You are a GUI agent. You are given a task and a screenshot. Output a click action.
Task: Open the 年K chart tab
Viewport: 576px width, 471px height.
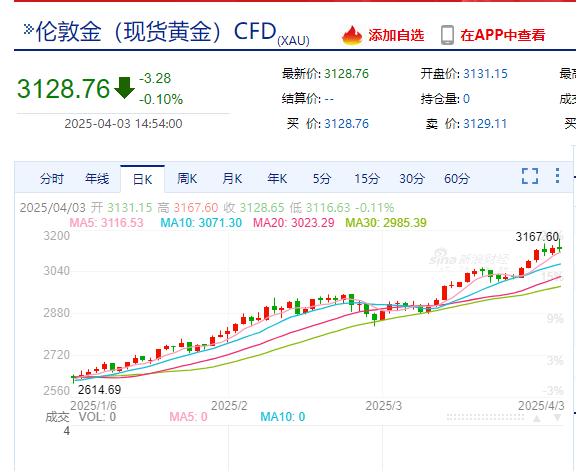click(x=277, y=179)
